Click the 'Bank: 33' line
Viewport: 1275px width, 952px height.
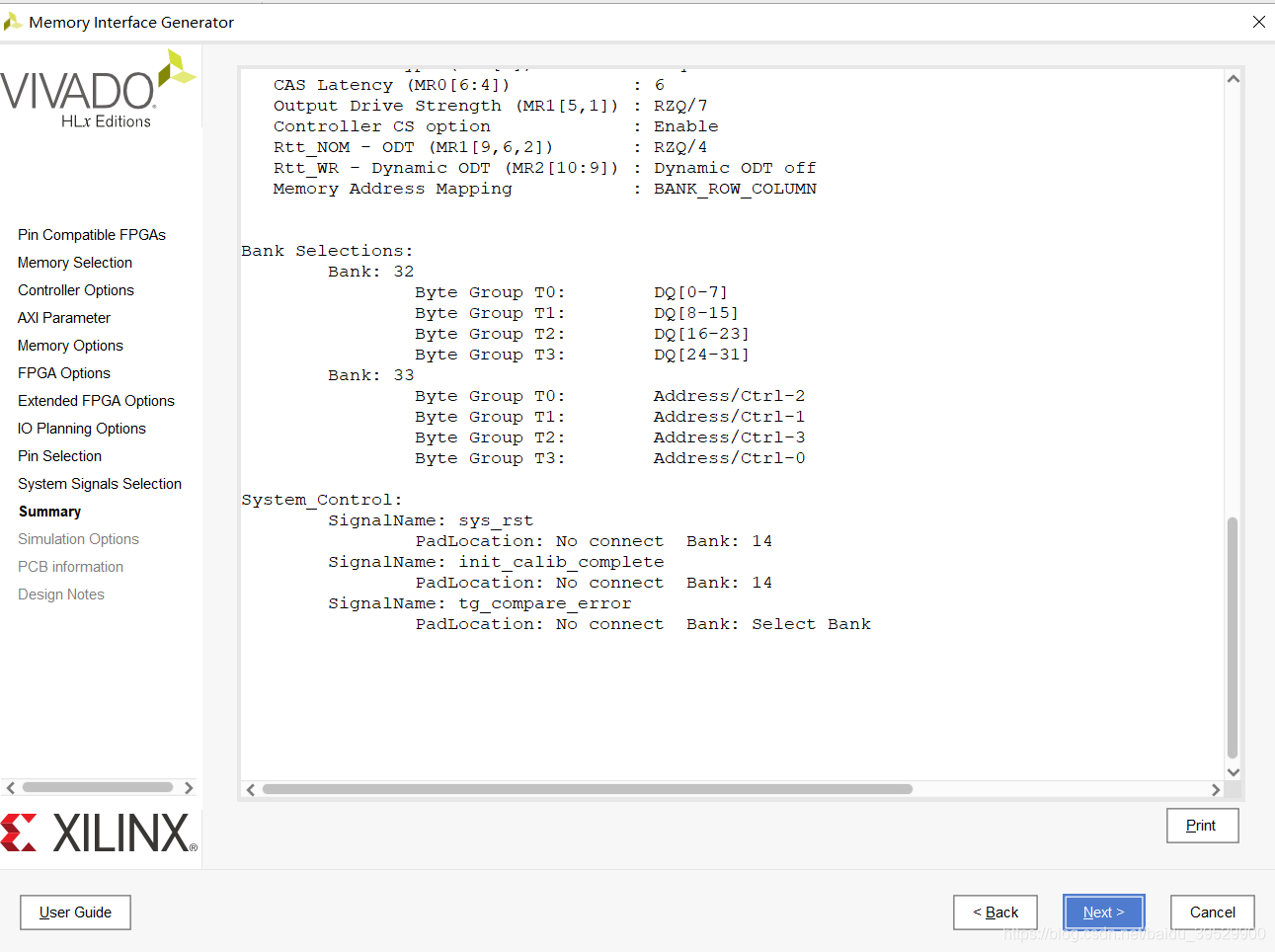point(371,375)
